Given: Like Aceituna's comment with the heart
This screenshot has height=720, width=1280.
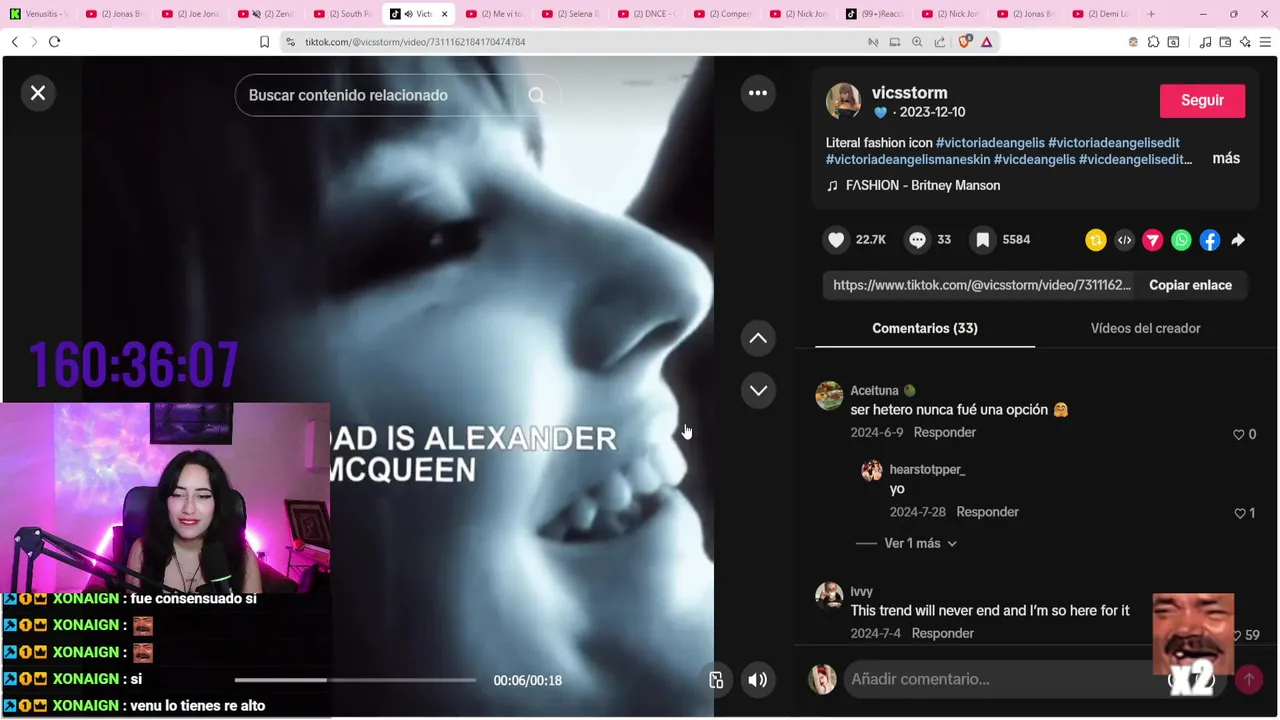Looking at the screenshot, I should point(1239,434).
